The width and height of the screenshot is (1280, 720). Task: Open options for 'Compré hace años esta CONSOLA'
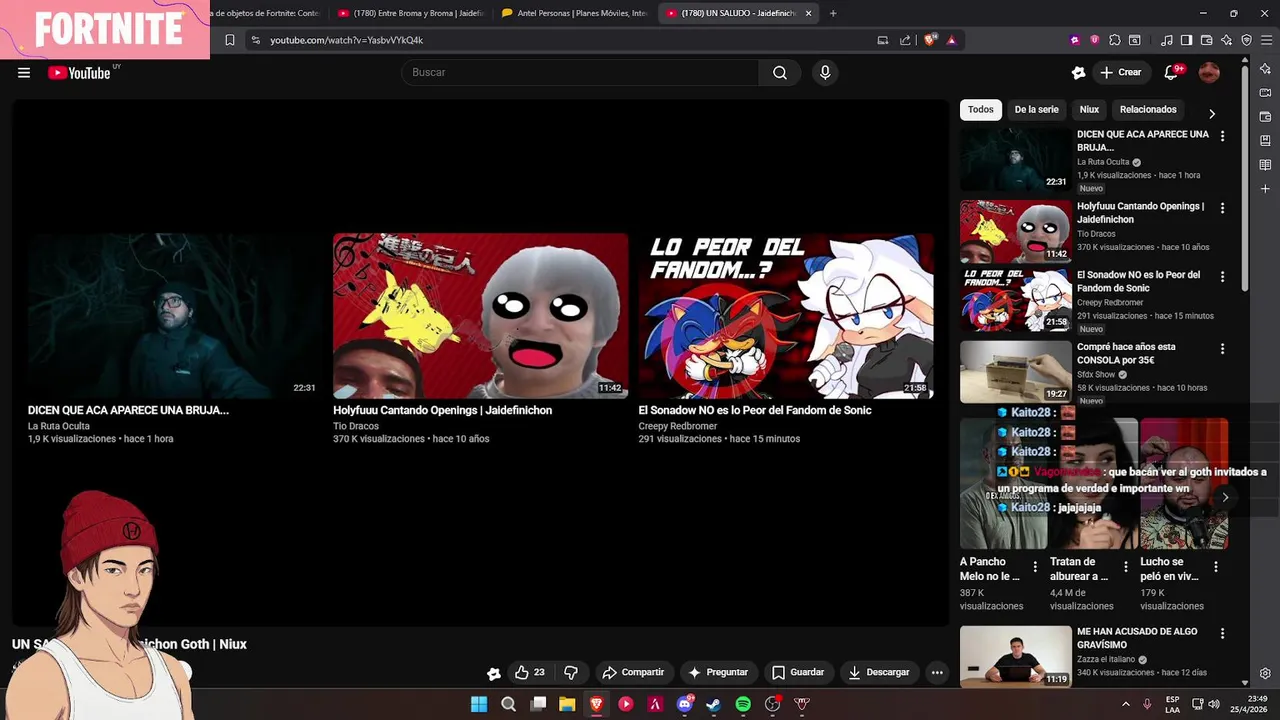(1222, 349)
